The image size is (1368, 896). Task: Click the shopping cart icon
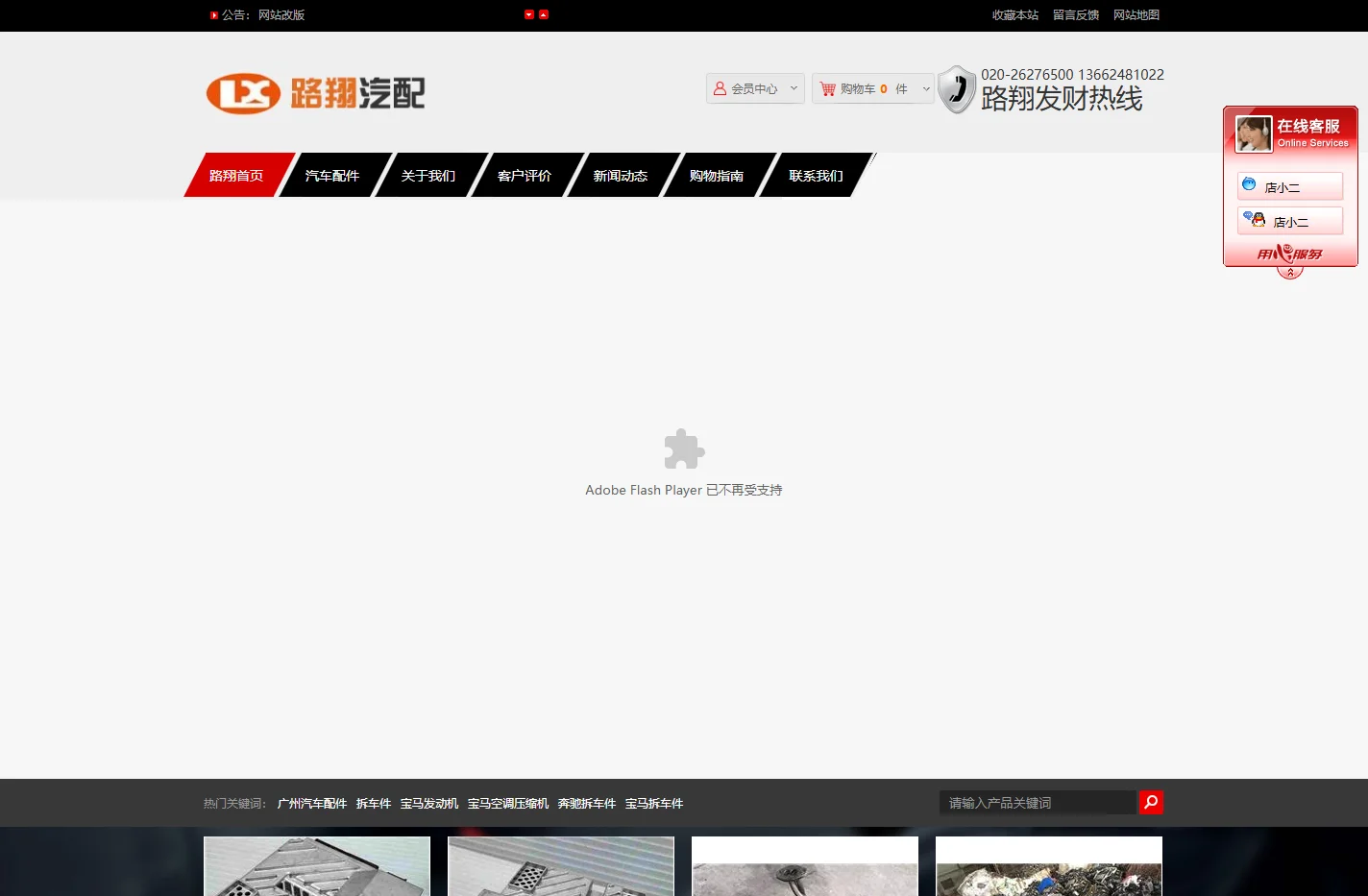[x=827, y=88]
